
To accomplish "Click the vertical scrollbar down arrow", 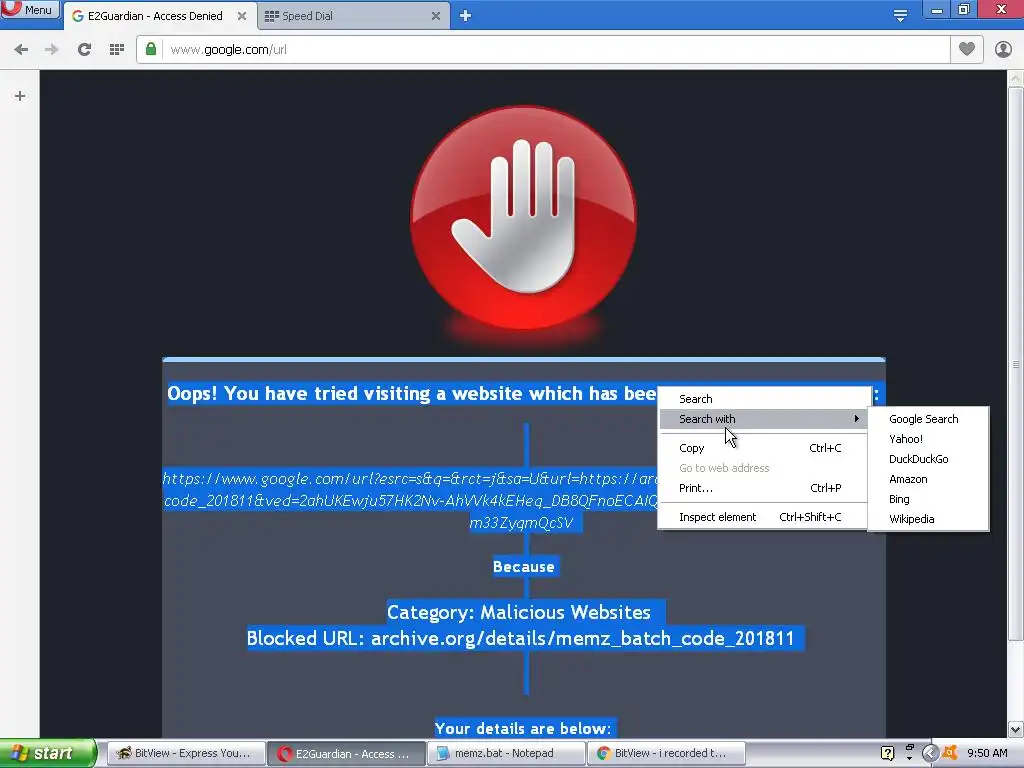I will point(1016,729).
